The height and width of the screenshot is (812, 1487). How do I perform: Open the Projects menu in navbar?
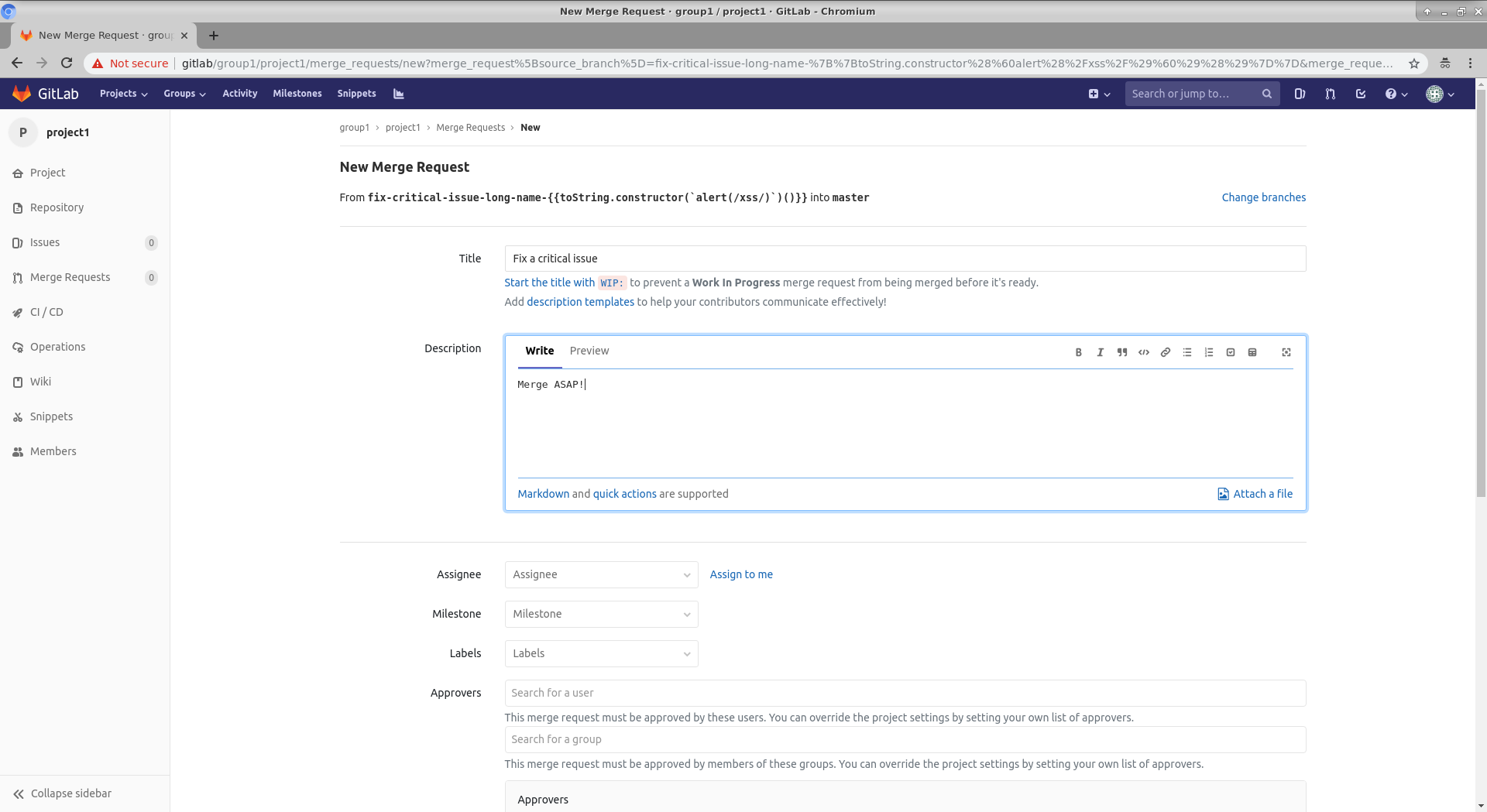point(123,94)
